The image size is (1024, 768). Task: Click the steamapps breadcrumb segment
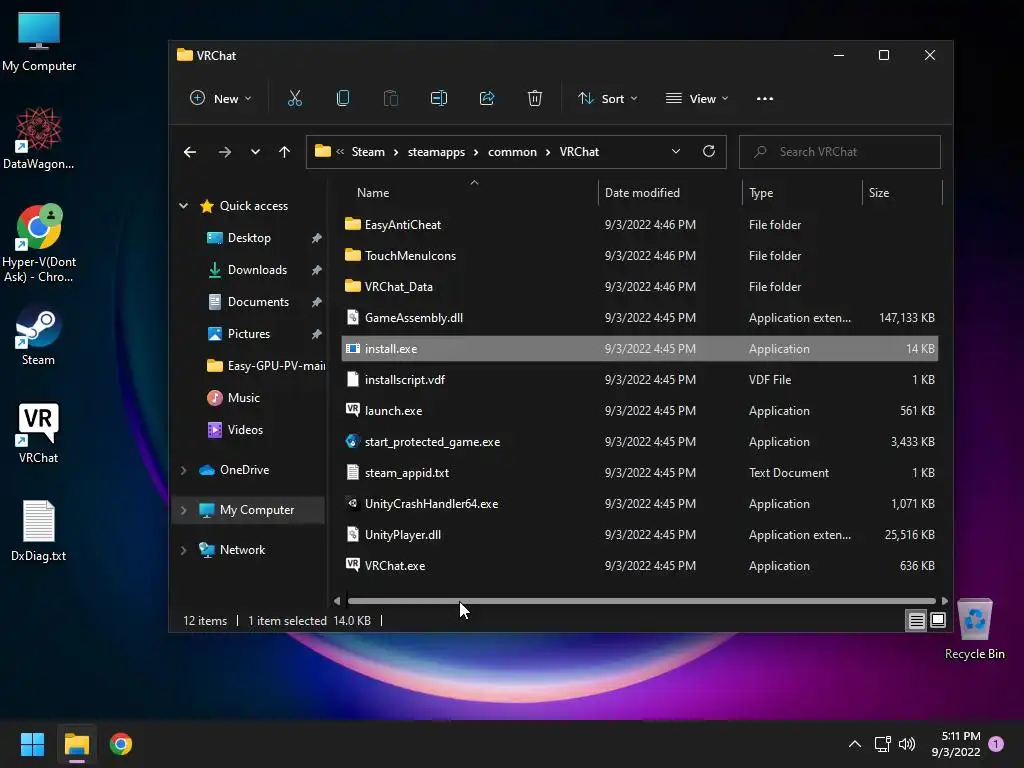tap(436, 152)
